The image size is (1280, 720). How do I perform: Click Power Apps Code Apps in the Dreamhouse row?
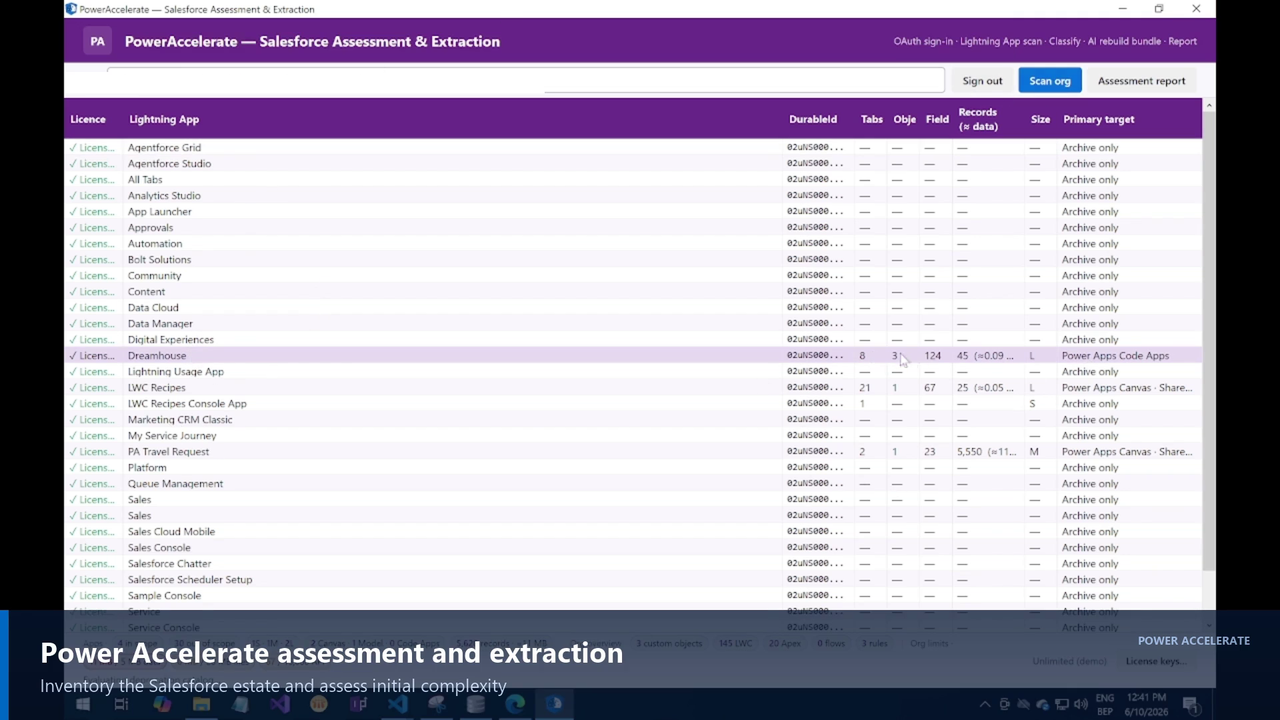pyautogui.click(x=1115, y=356)
